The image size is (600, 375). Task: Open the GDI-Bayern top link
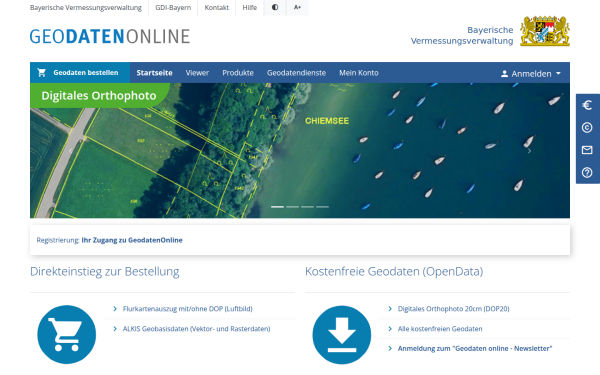pyautogui.click(x=173, y=8)
